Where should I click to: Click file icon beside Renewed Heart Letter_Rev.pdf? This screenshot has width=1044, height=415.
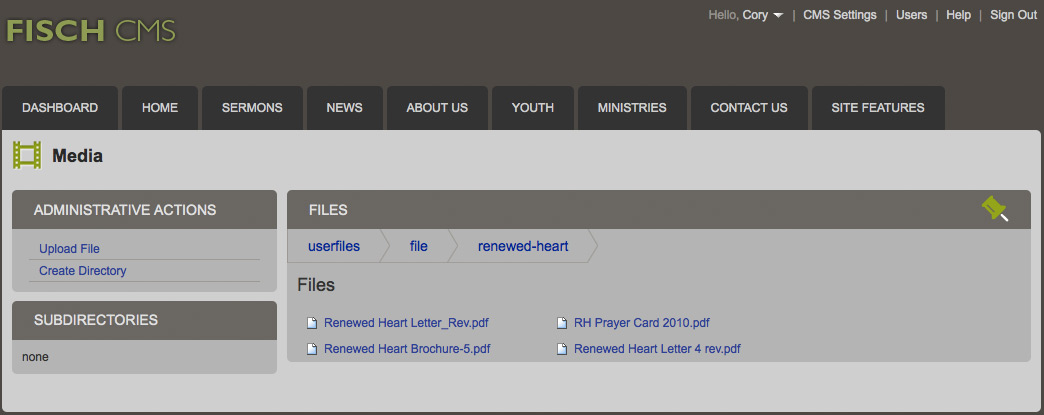point(312,323)
